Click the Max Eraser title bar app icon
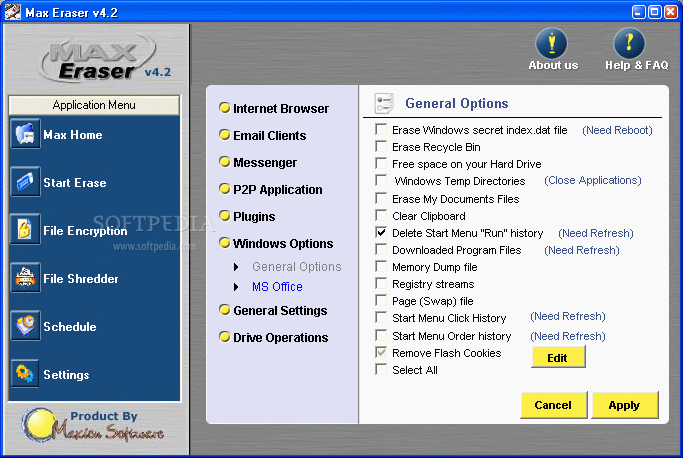The width and height of the screenshot is (683, 458). 13,12
